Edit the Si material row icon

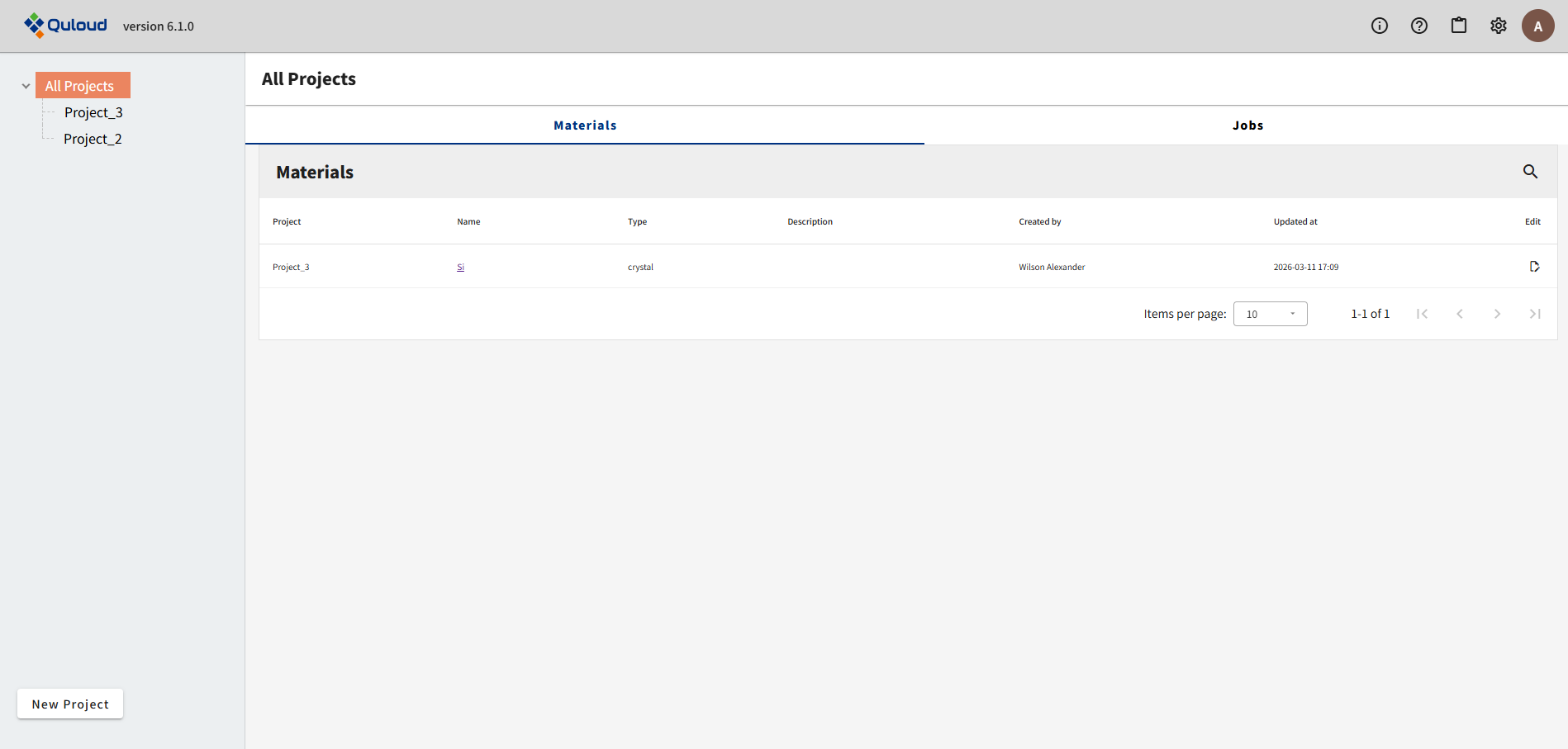1533,267
